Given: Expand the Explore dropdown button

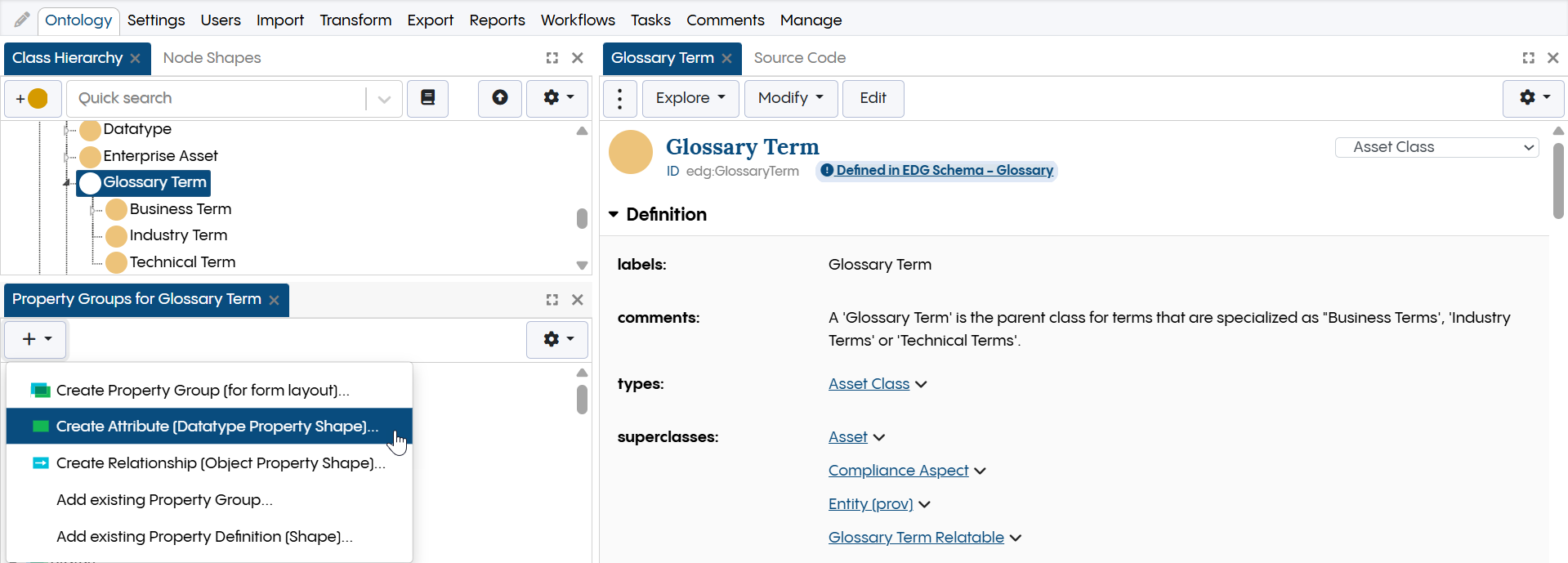Looking at the screenshot, I should point(690,98).
